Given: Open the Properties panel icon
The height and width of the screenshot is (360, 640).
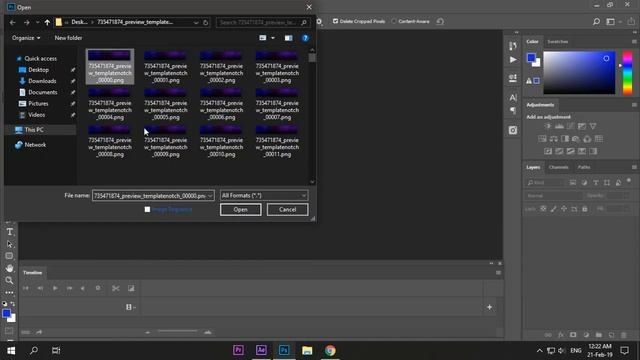Looking at the screenshot, I should pyautogui.click(x=513, y=78).
